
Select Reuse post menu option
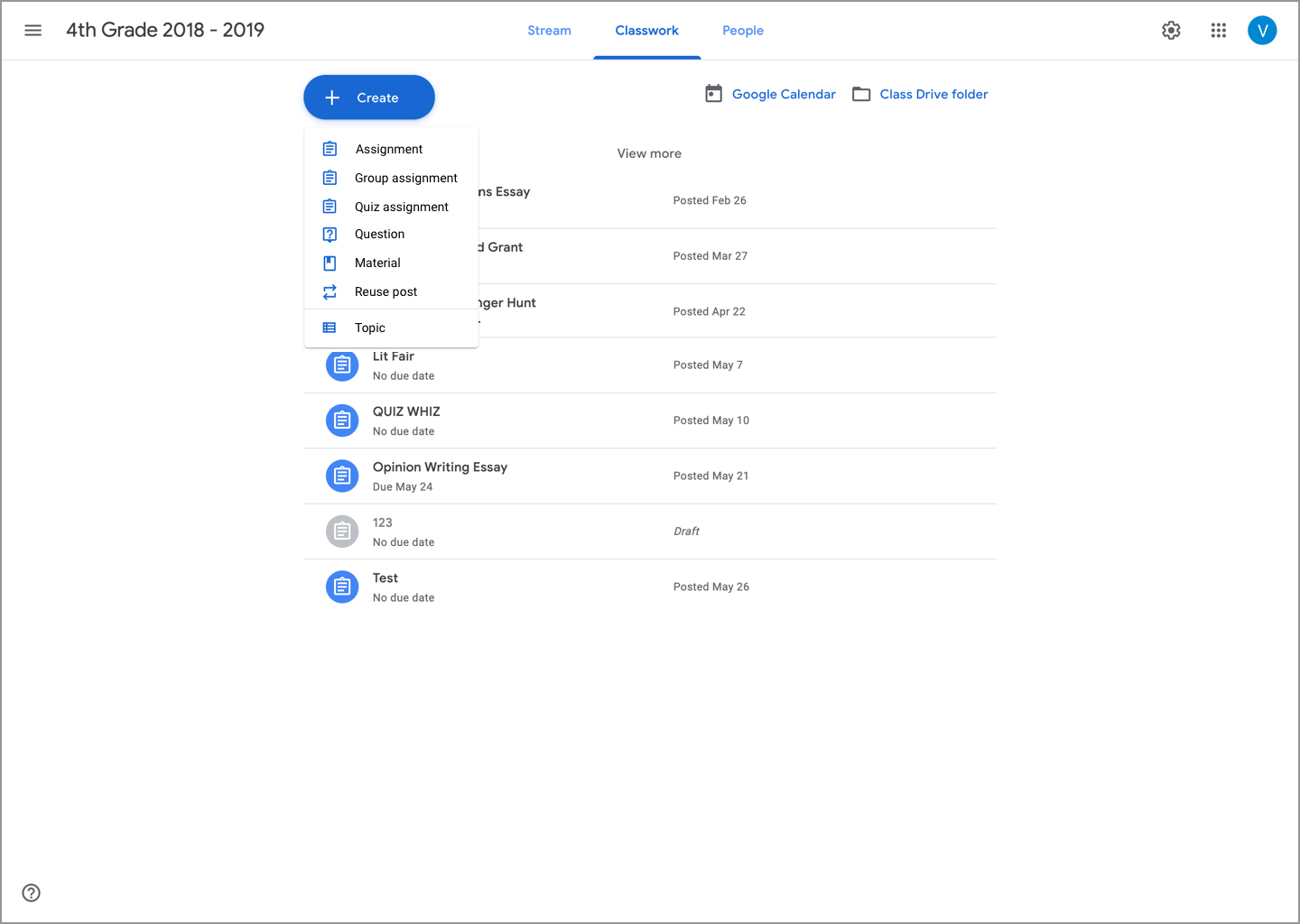385,291
